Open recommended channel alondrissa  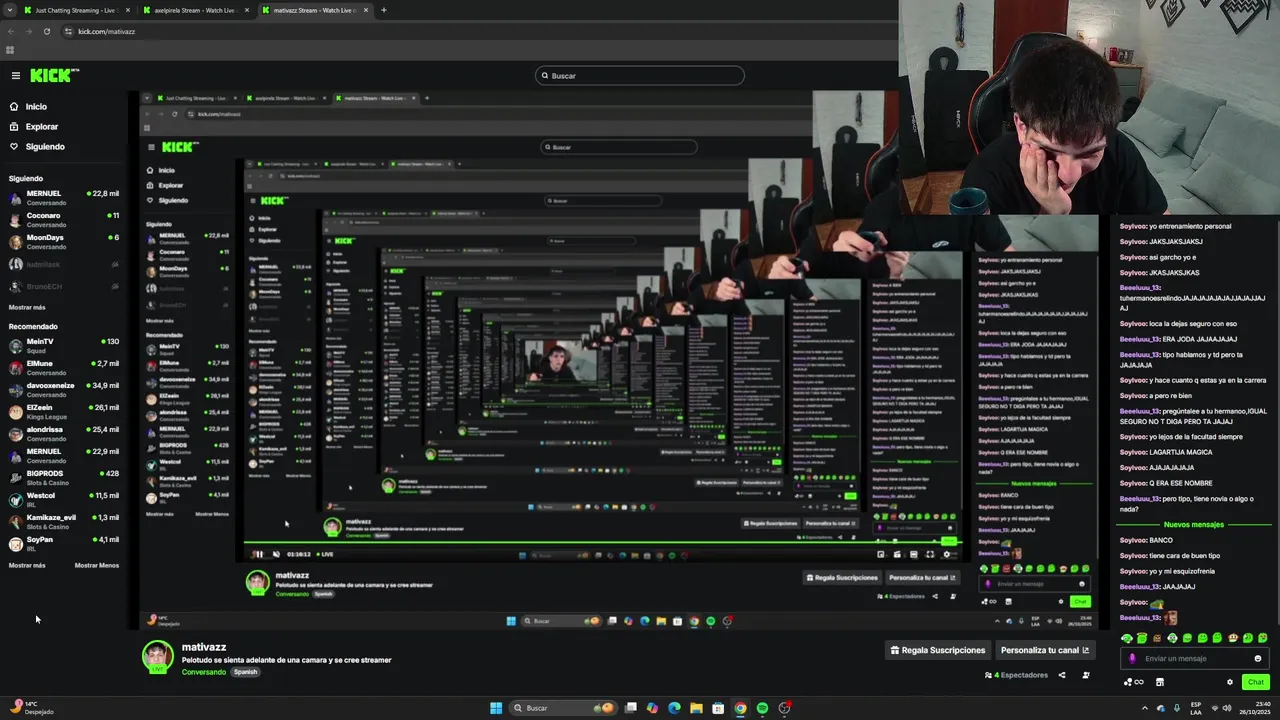(64, 433)
